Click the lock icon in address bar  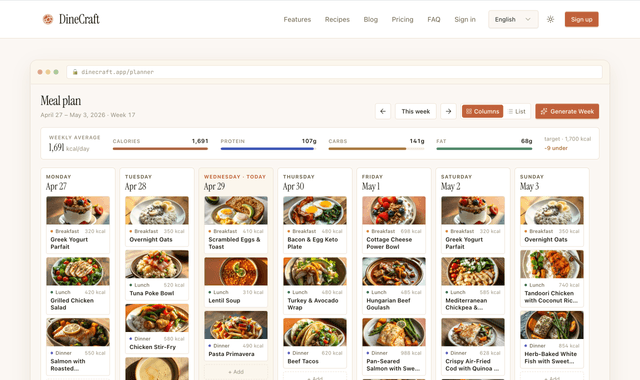point(75,72)
